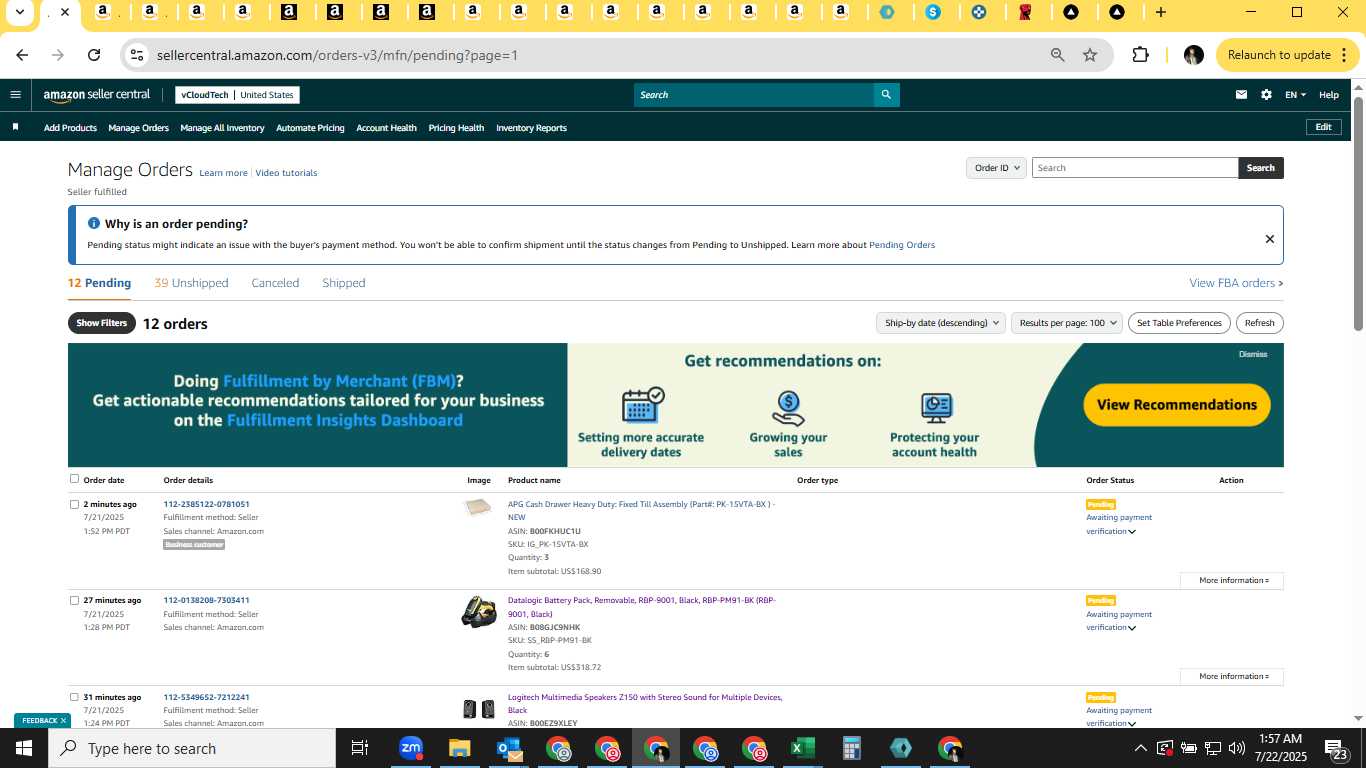Open the settings gear icon
Viewport: 1366px width, 768px height.
[1266, 95]
